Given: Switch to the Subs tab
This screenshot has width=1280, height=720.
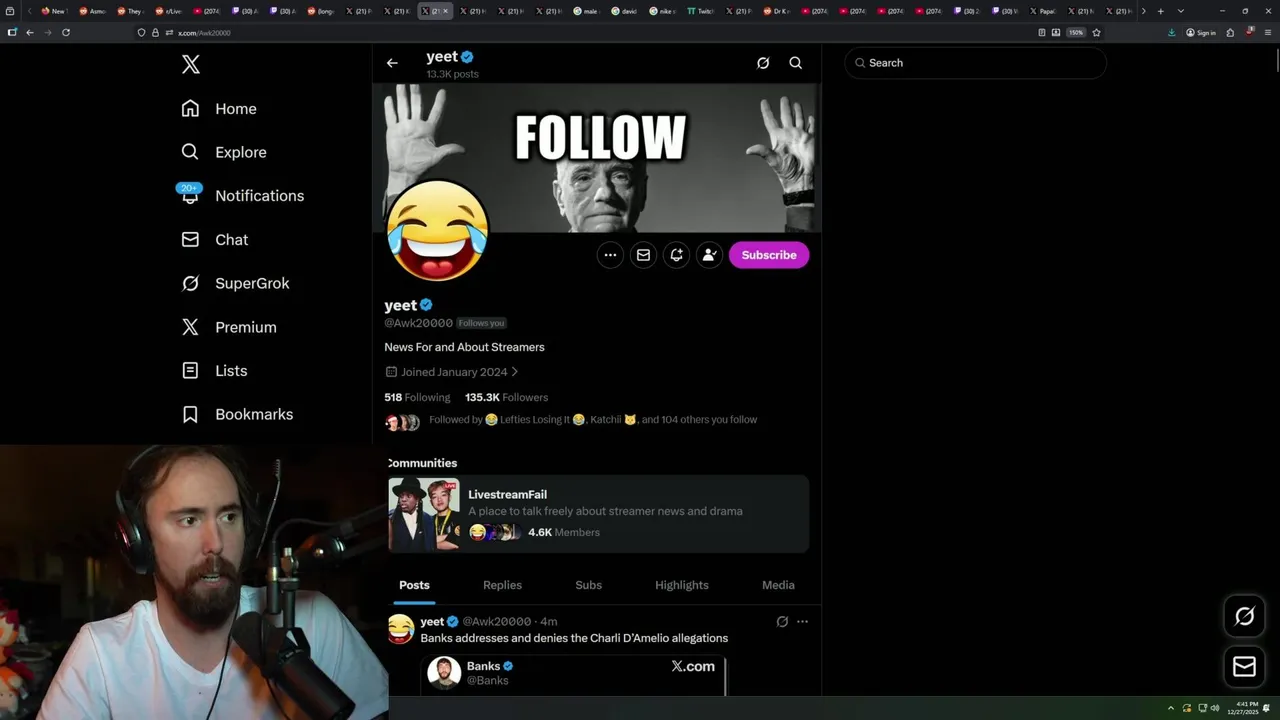Looking at the screenshot, I should pyautogui.click(x=588, y=585).
